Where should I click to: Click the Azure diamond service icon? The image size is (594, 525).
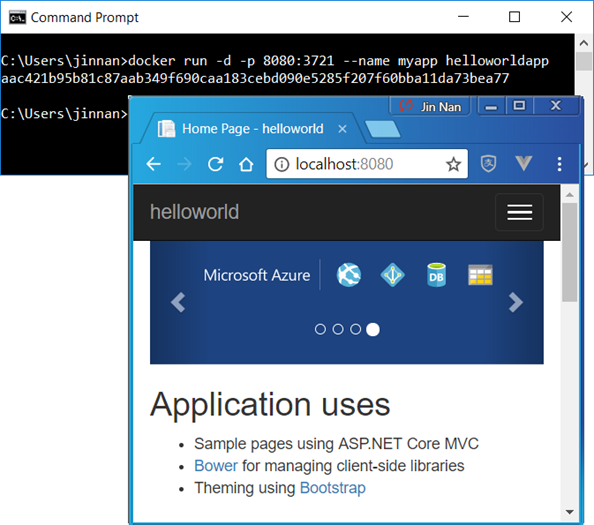pos(392,275)
